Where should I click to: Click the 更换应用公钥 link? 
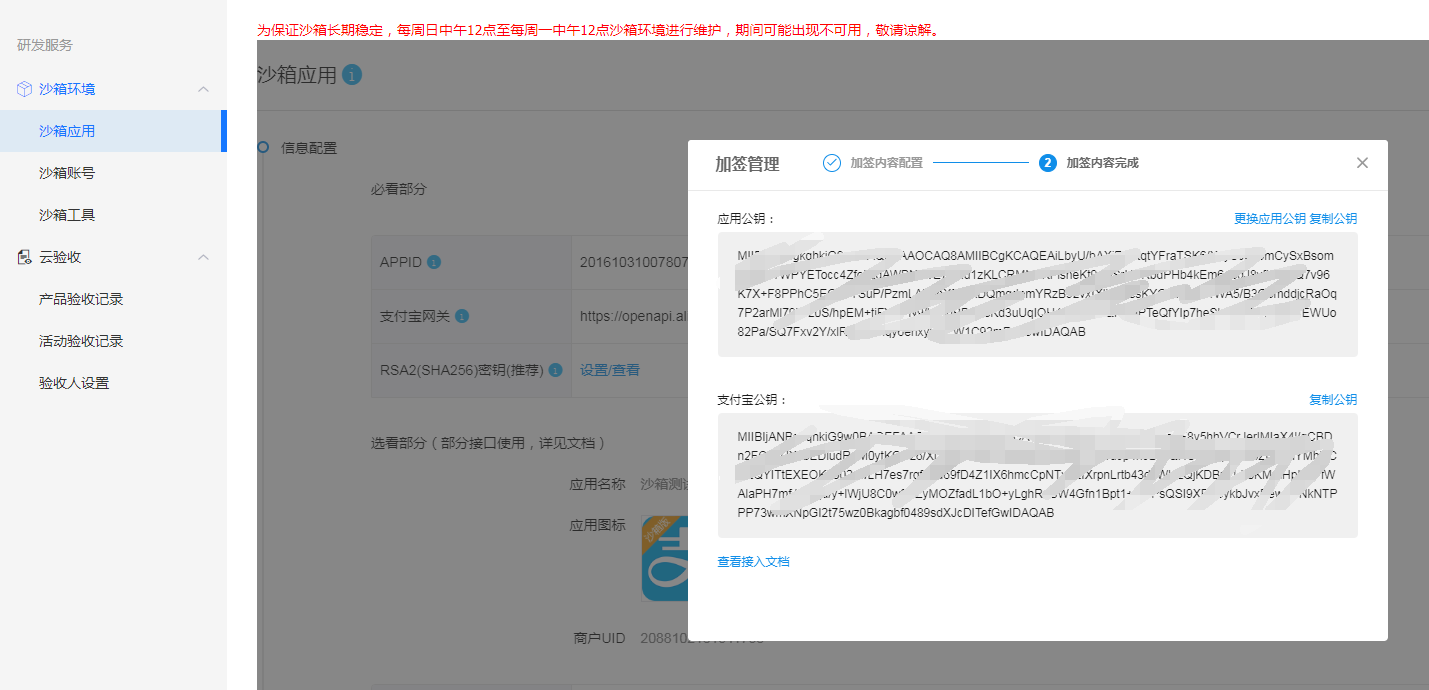(1270, 218)
